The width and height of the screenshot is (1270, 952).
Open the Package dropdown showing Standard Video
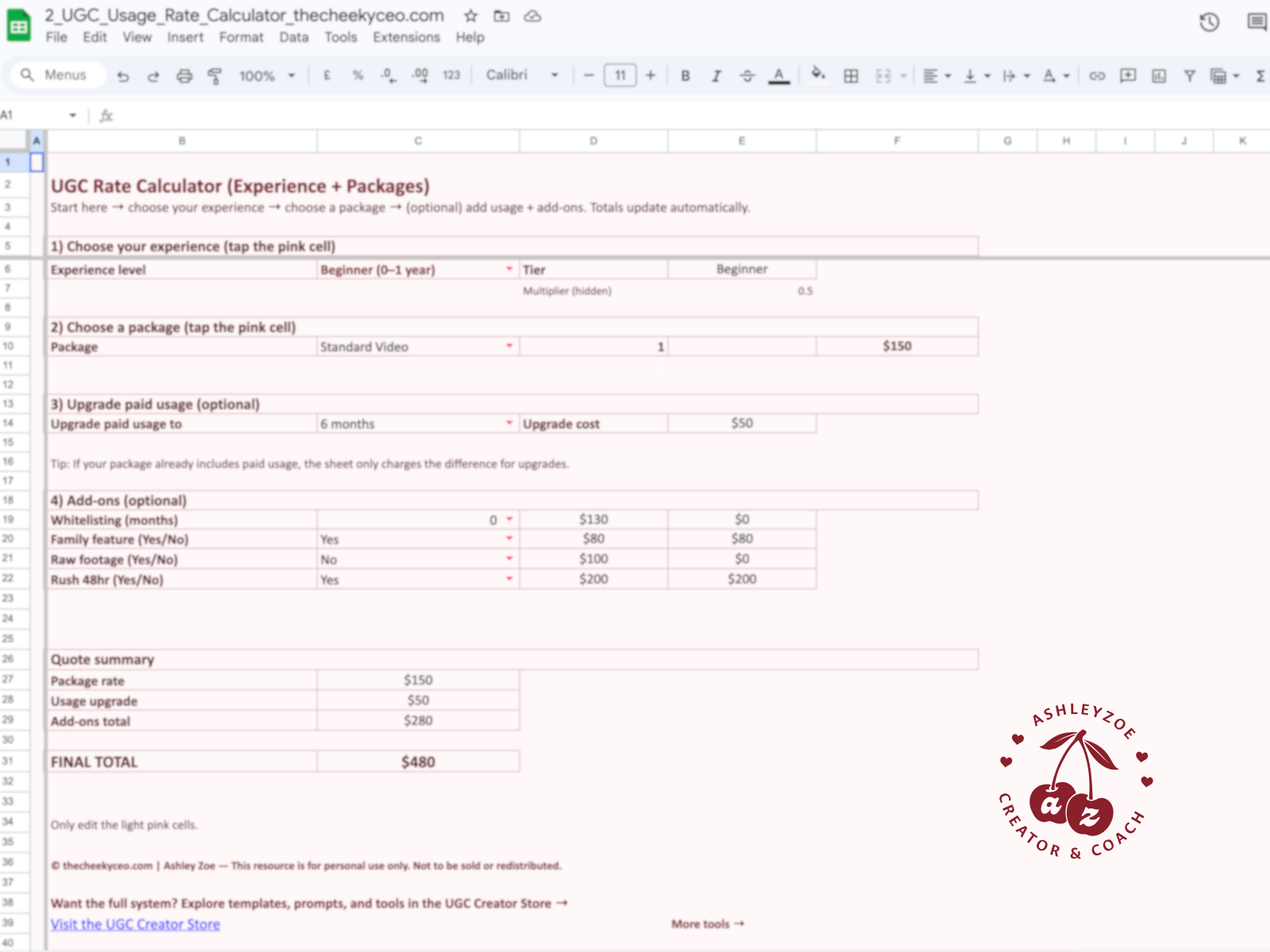click(509, 347)
